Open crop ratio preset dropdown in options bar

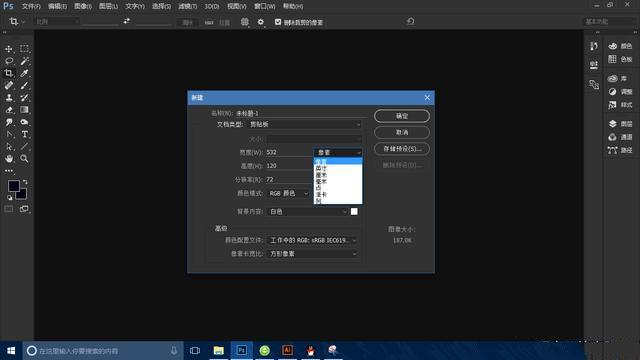57,22
